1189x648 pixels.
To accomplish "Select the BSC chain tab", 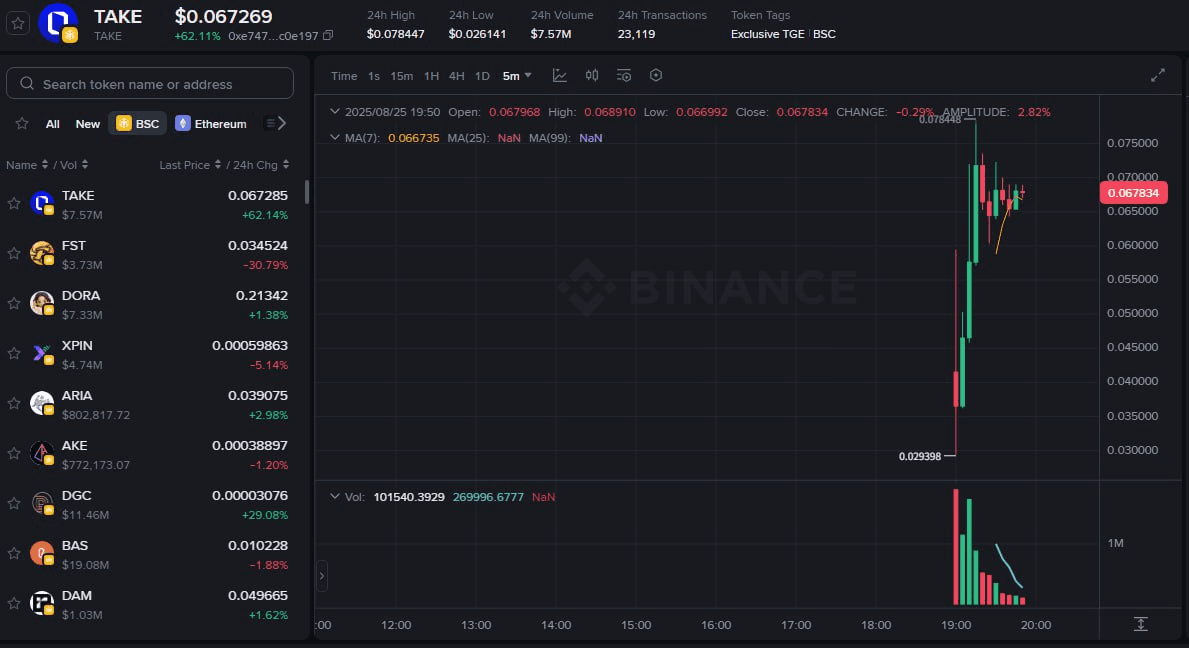I will click(137, 124).
